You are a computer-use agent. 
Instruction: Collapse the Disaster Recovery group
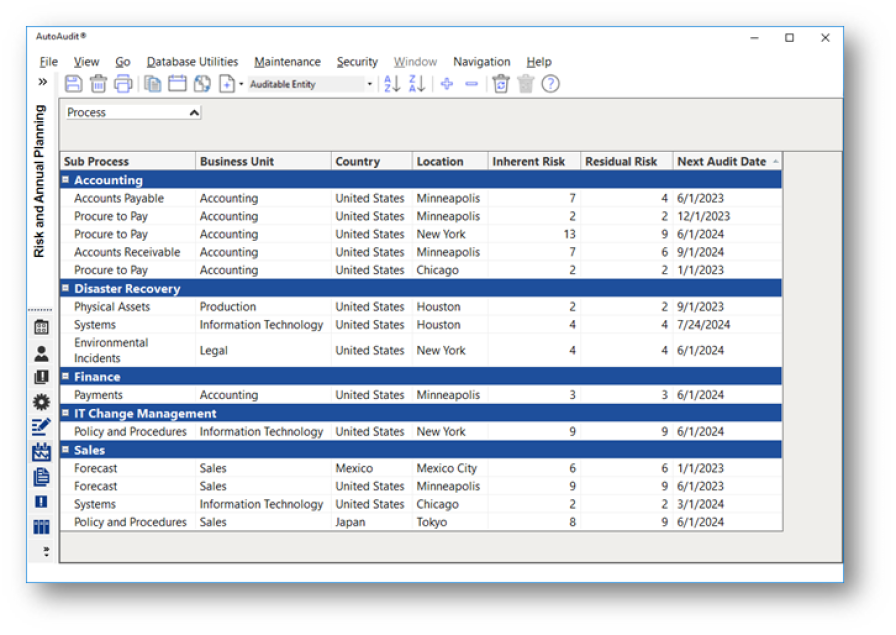(65, 288)
